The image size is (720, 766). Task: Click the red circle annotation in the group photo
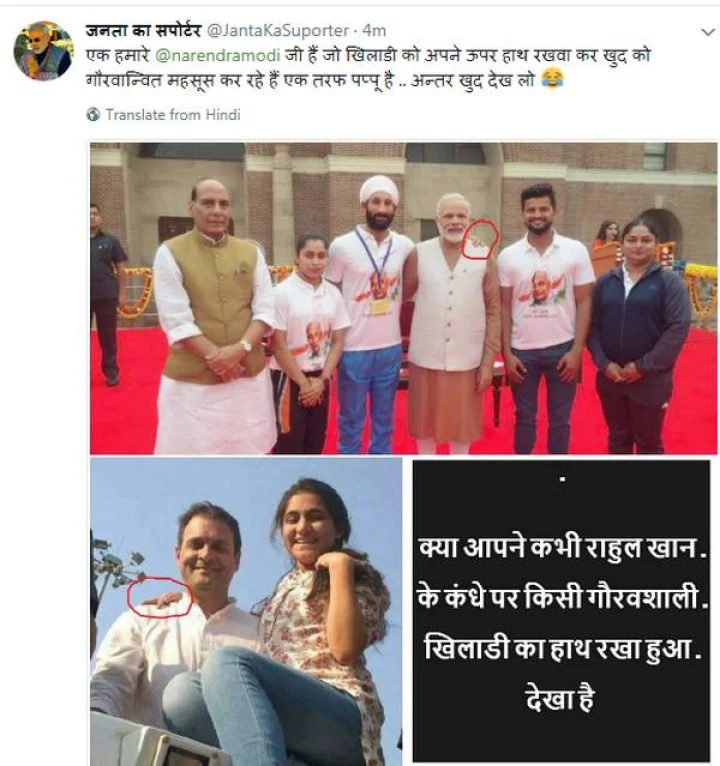coord(480,239)
